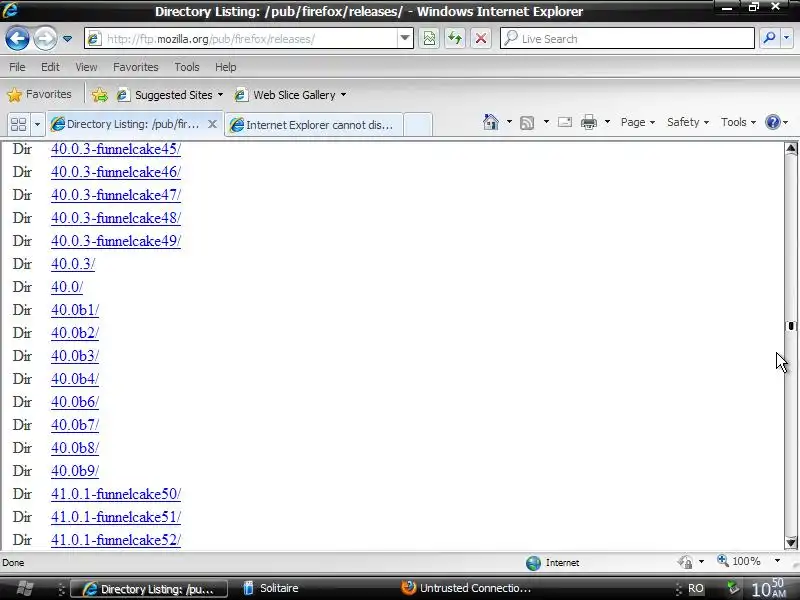The height and width of the screenshot is (600, 800).
Task: Click the RSS feeds icon
Action: click(x=527, y=122)
